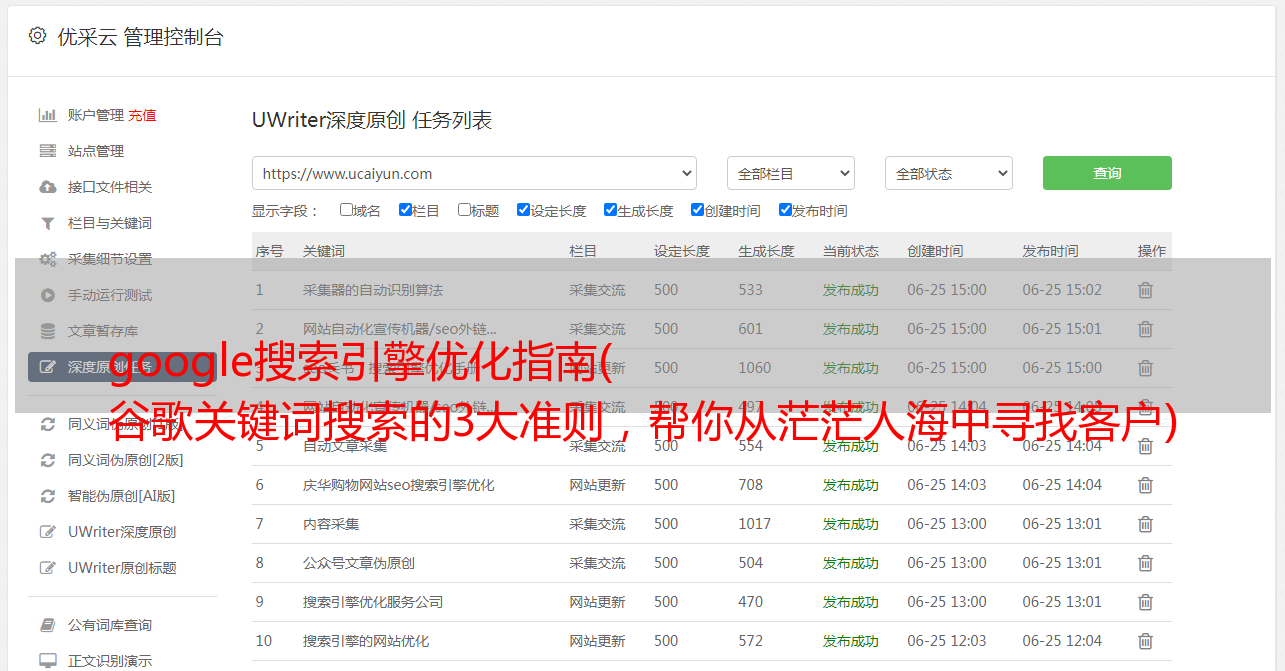The image size is (1285, 671).
Task: Click the filter icon for 栏目与关键词
Action: point(47,223)
